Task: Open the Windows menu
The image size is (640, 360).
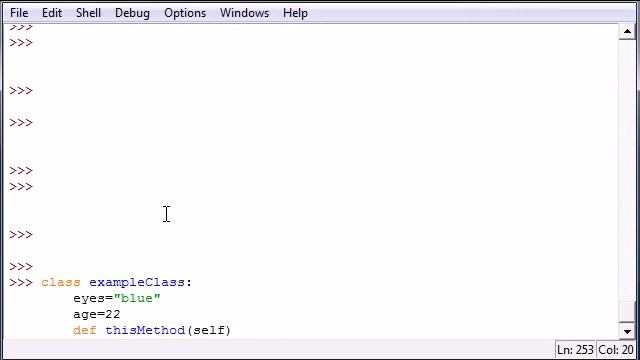Action: point(244,13)
